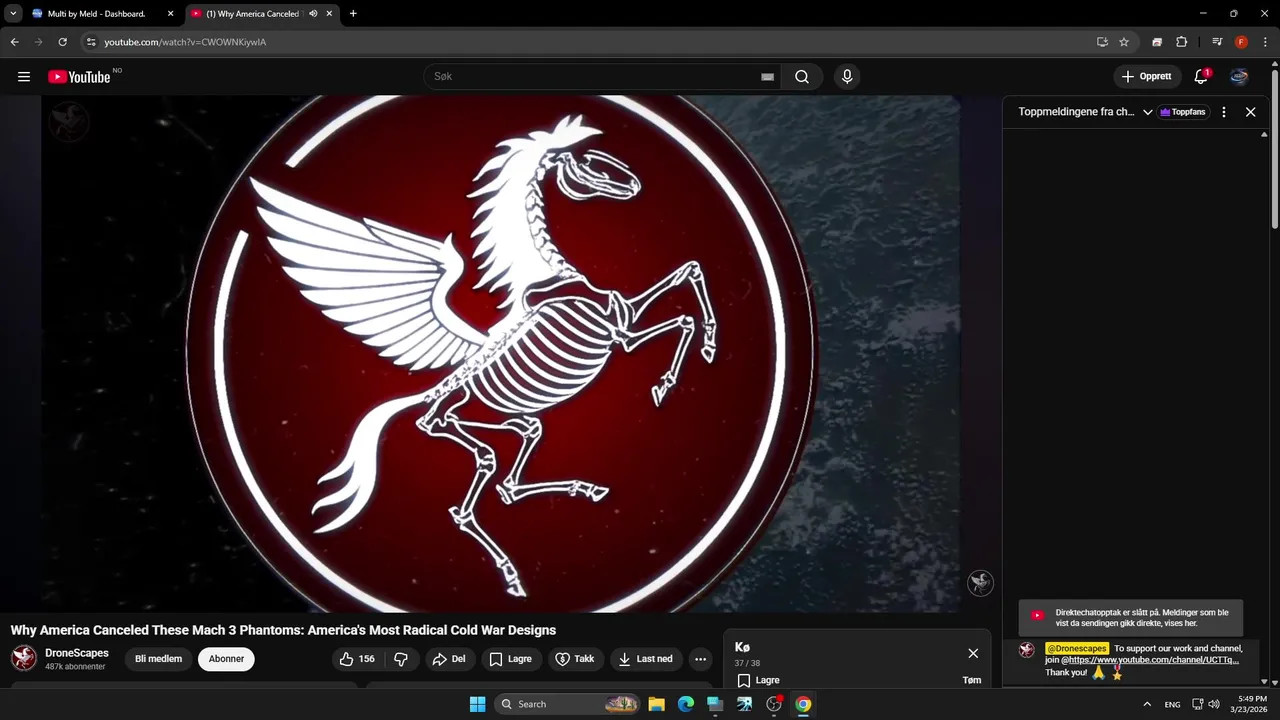Go back in browser history
This screenshot has width=1280, height=720.
pyautogui.click(x=14, y=42)
